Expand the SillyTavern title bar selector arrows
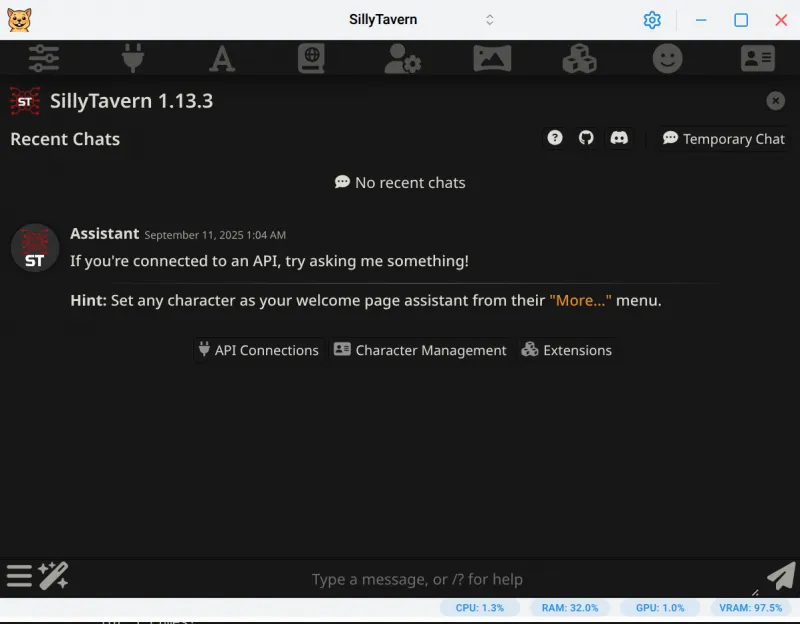Viewport: 800px width, 624px height. pyautogui.click(x=490, y=20)
